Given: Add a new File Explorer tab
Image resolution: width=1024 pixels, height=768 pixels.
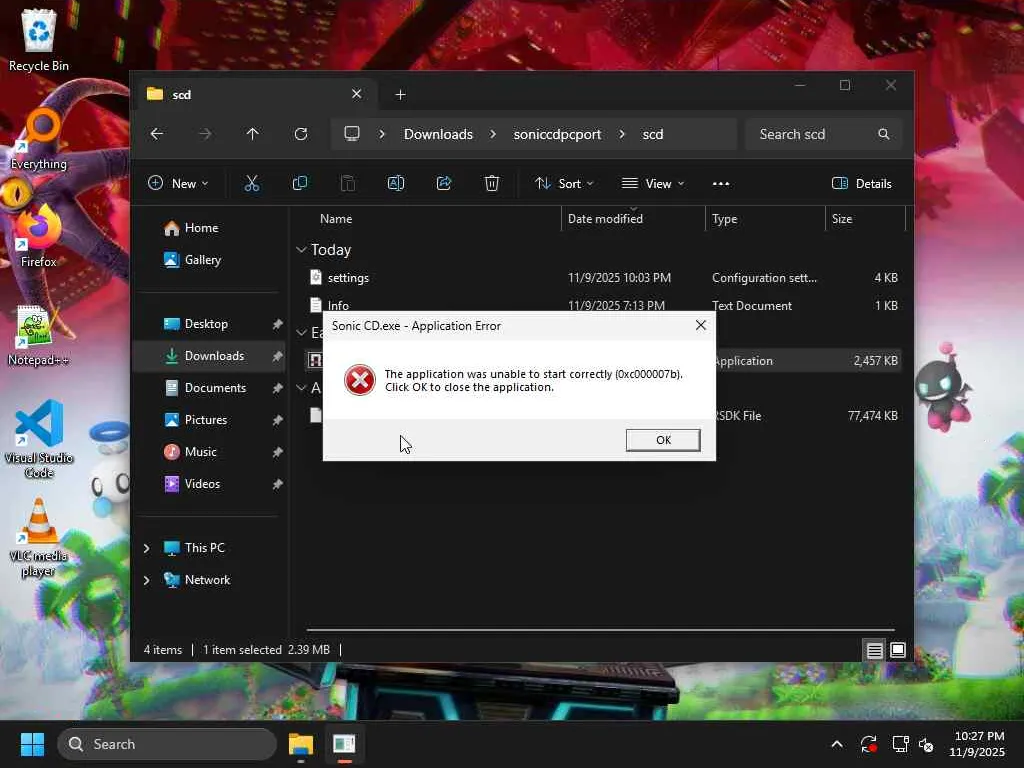Looking at the screenshot, I should click(x=400, y=95).
